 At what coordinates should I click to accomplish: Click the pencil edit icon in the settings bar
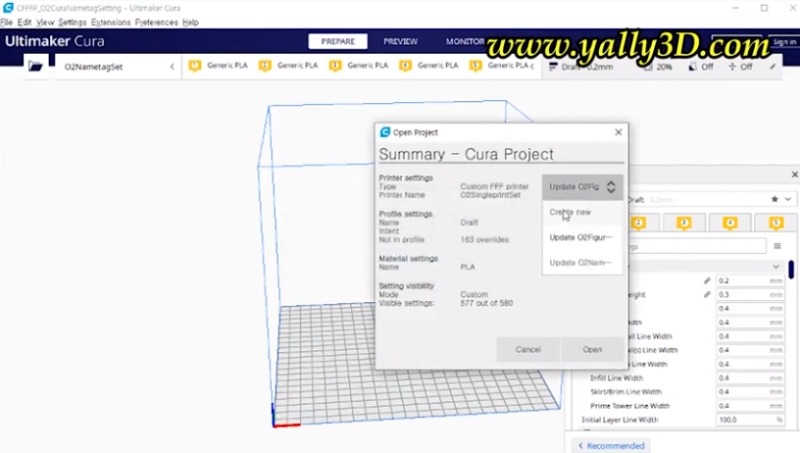[773, 67]
